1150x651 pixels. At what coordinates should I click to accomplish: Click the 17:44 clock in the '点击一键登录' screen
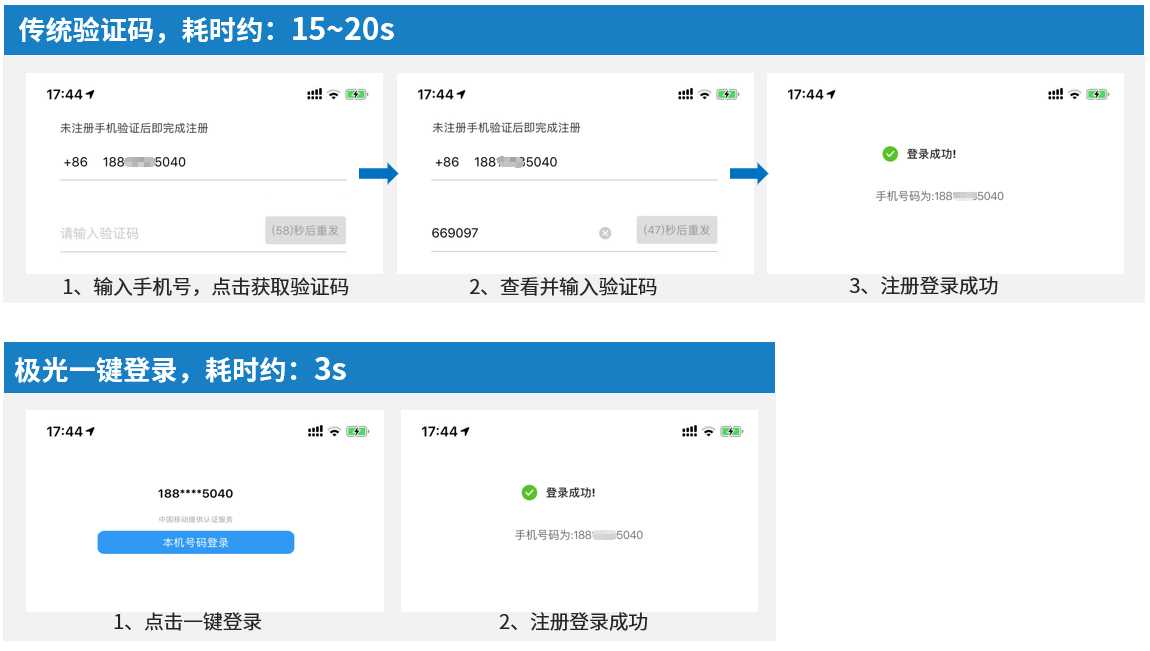[x=65, y=432]
